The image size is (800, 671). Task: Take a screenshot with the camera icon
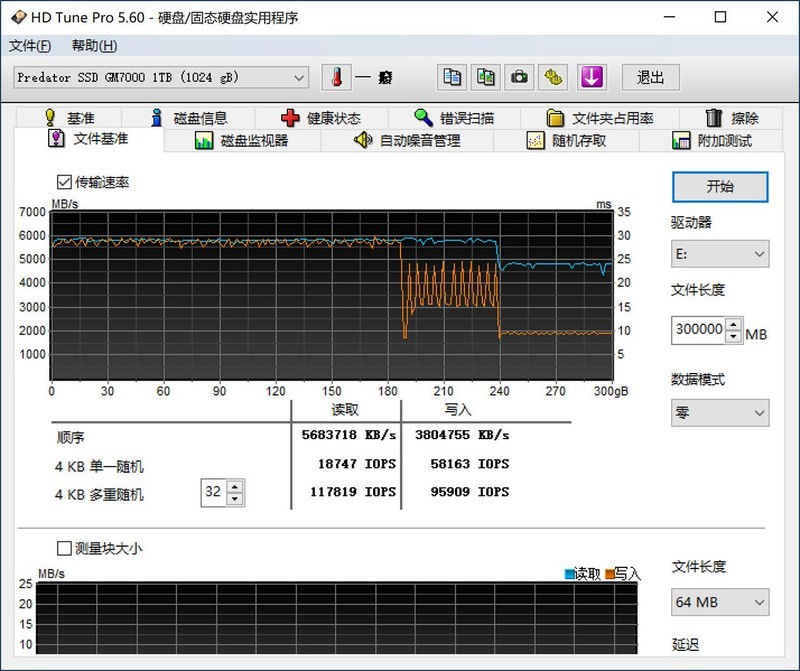click(519, 77)
